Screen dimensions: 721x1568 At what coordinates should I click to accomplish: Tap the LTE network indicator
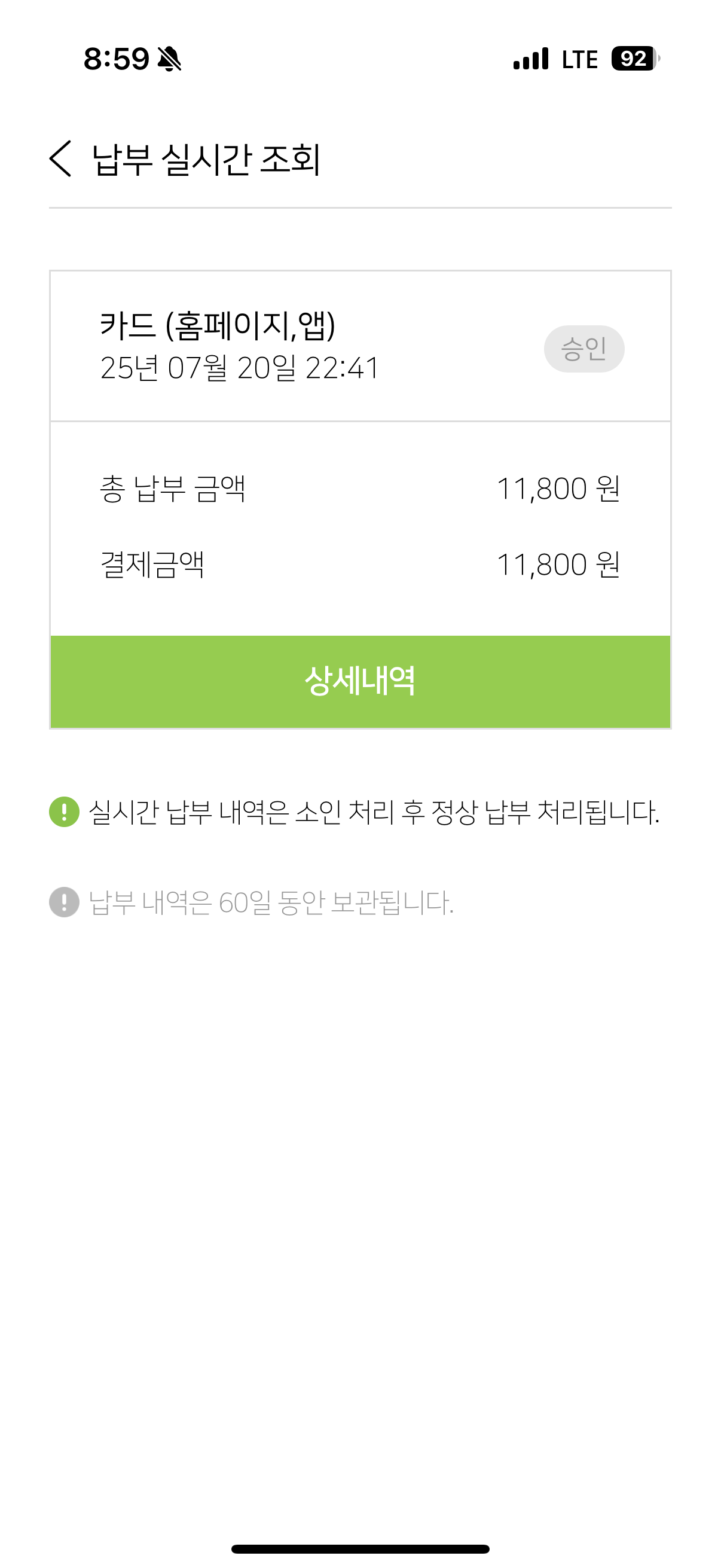[579, 59]
